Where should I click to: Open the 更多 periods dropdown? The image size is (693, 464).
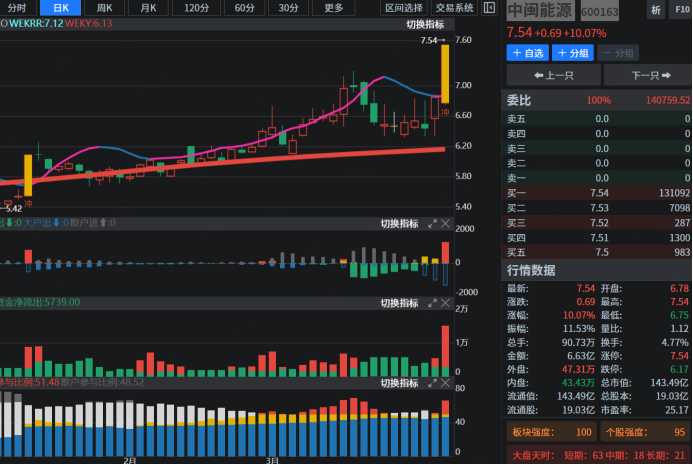click(x=333, y=8)
